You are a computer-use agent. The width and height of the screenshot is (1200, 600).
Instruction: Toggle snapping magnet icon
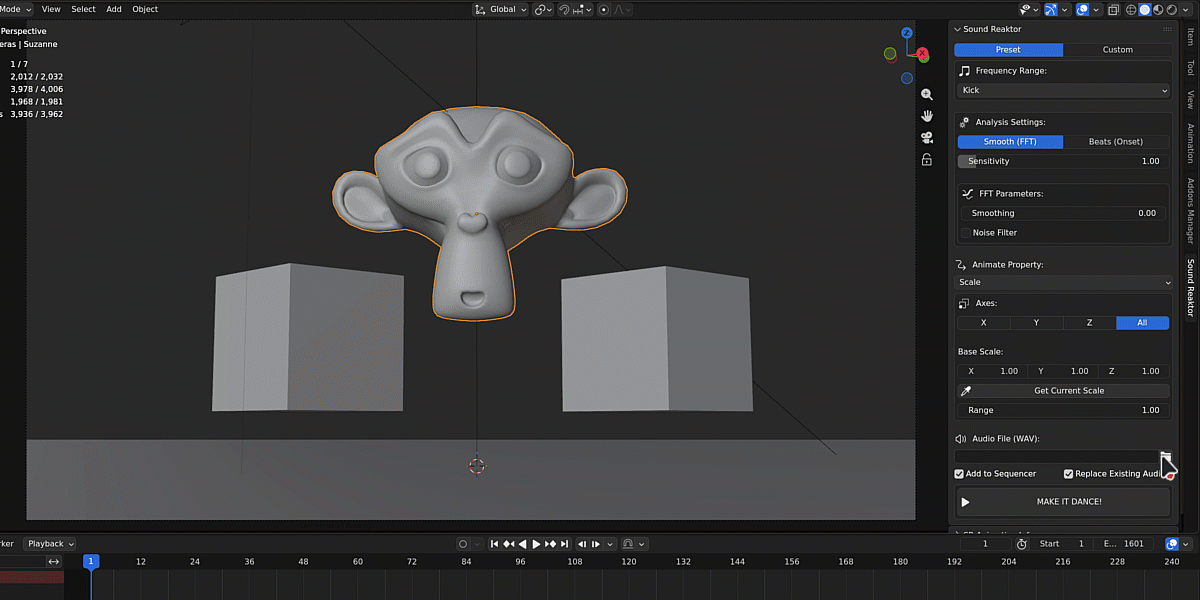coord(565,10)
